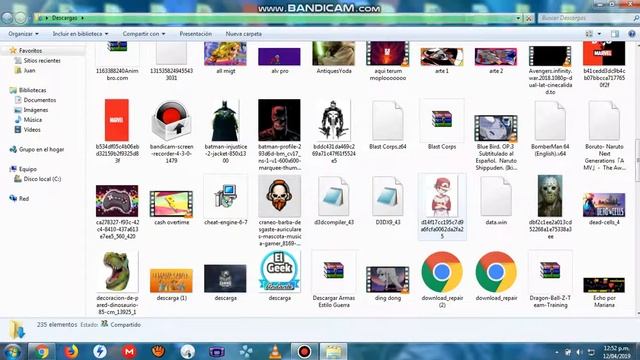
Task: Open Disco local (C:)
Action: click(38, 179)
